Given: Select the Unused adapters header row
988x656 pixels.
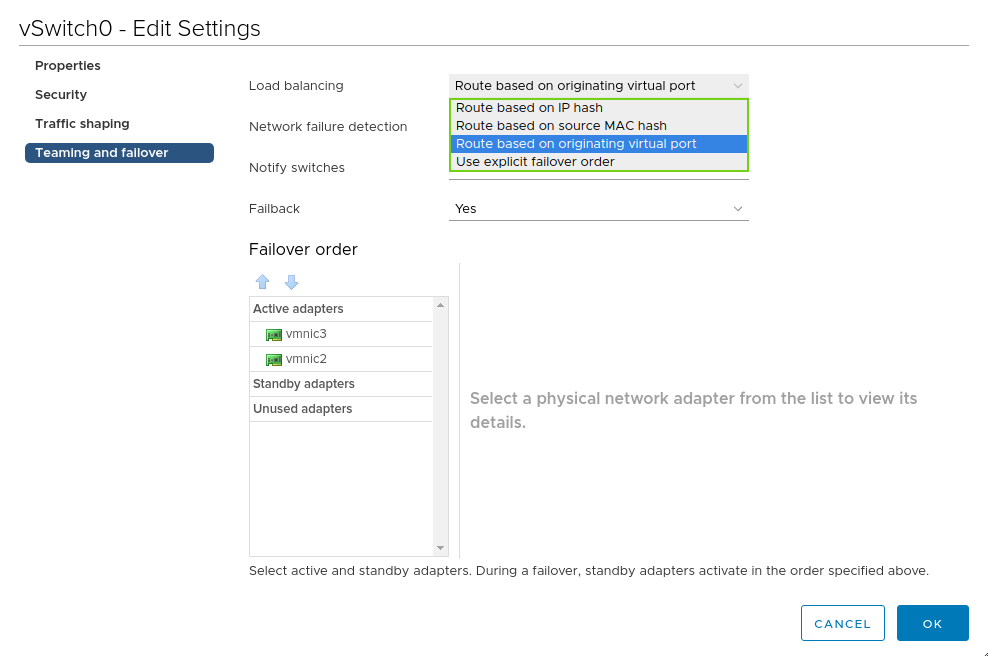Looking at the screenshot, I should pyautogui.click(x=341, y=409).
